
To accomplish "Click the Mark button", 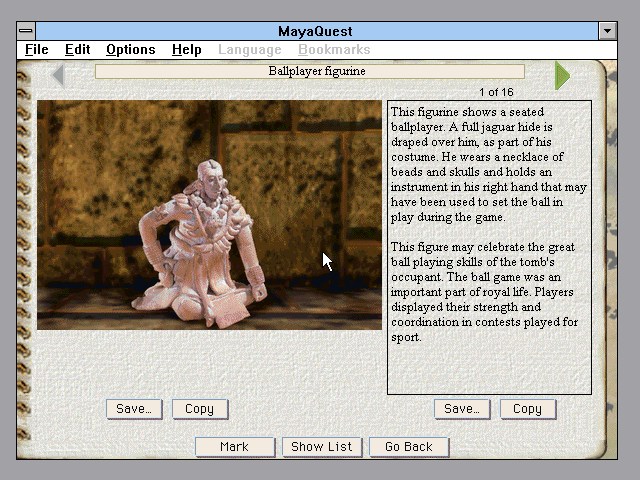I will click(234, 447).
